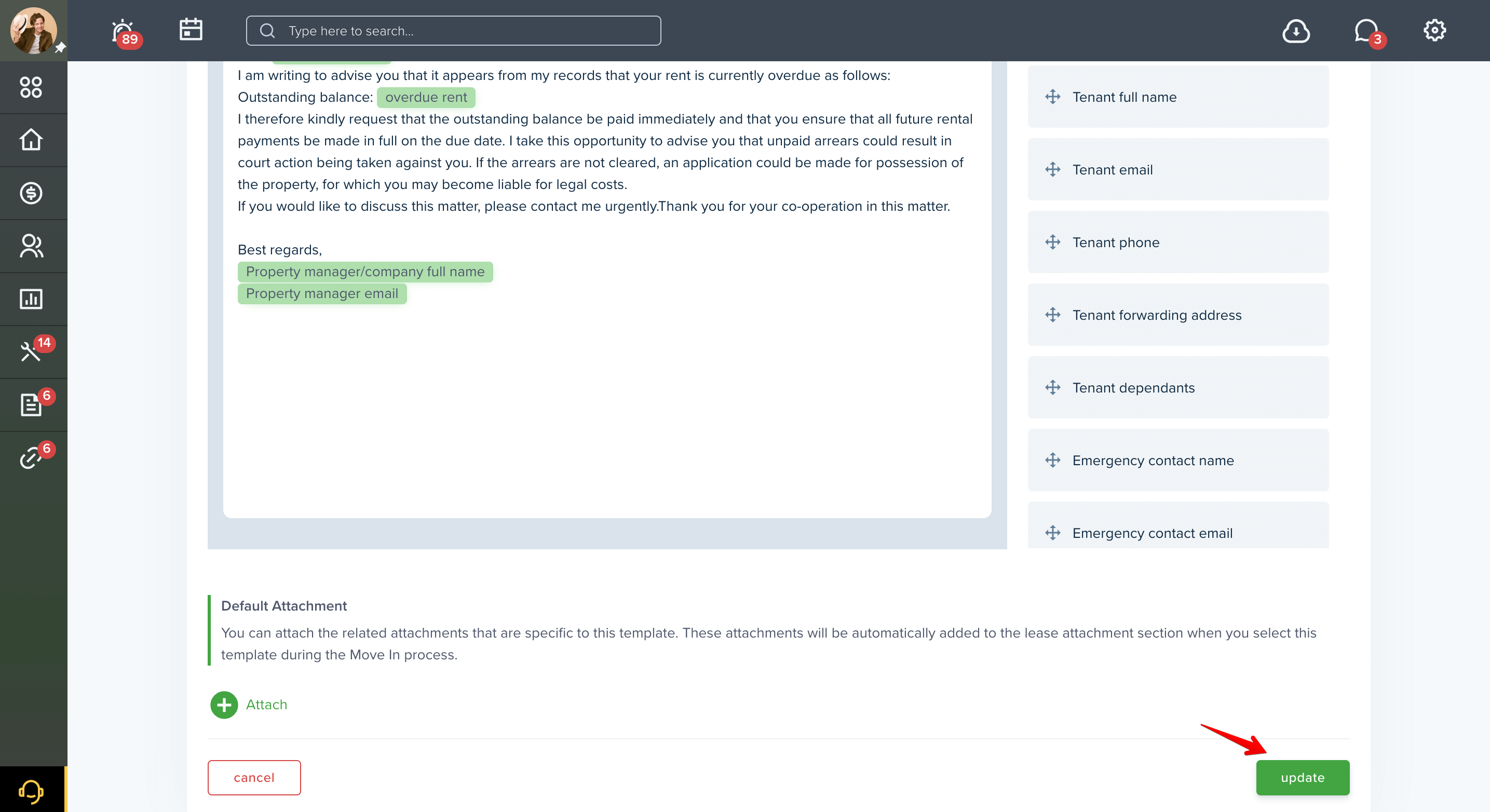The image size is (1490, 812).
Task: Open the calendar icon in top bar
Action: tap(191, 30)
